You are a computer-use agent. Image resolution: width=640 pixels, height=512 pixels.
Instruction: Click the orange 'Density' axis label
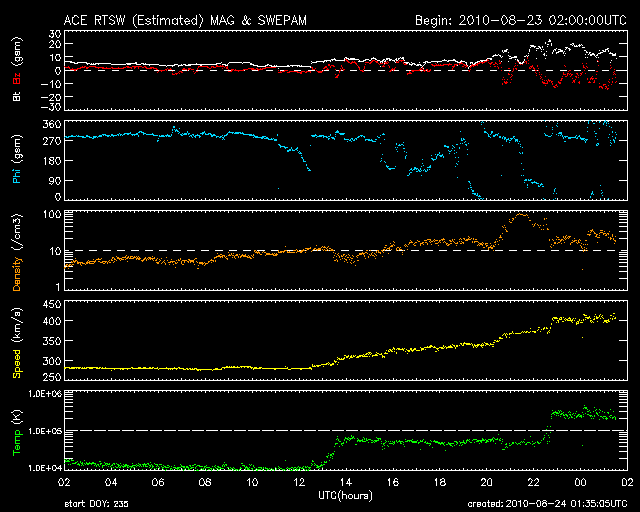click(17, 274)
